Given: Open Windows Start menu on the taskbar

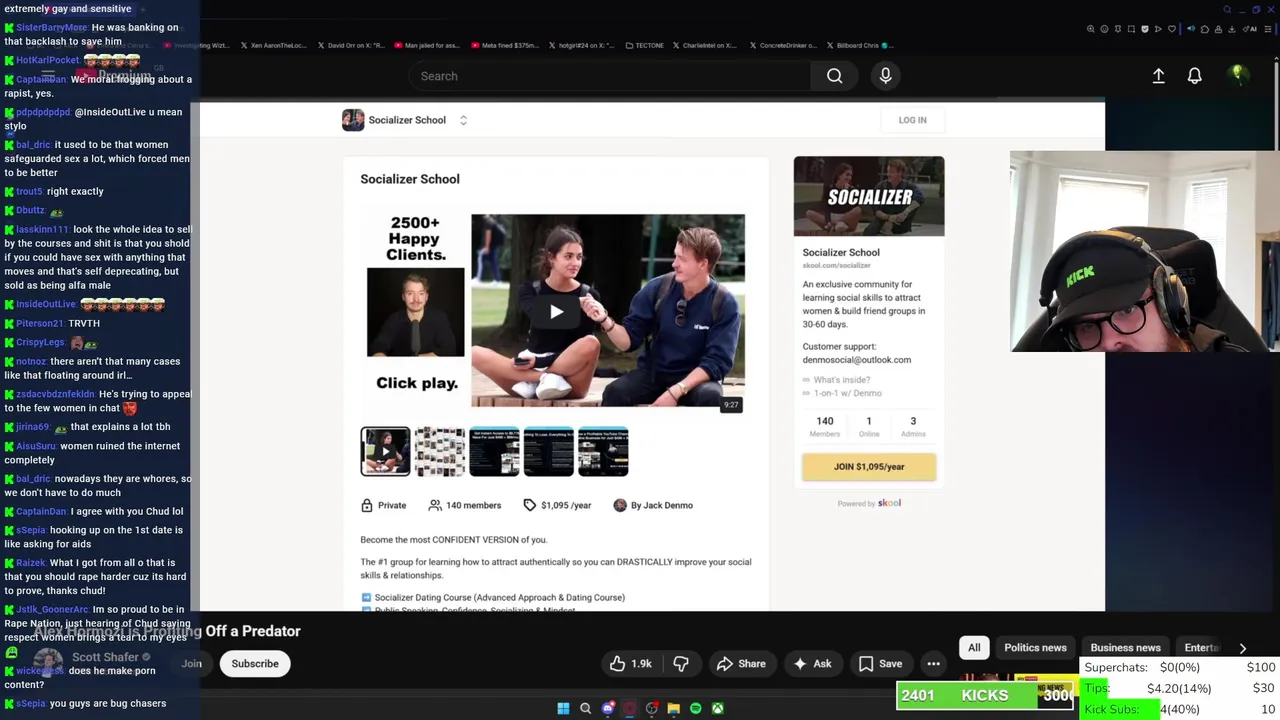Looking at the screenshot, I should coord(563,709).
